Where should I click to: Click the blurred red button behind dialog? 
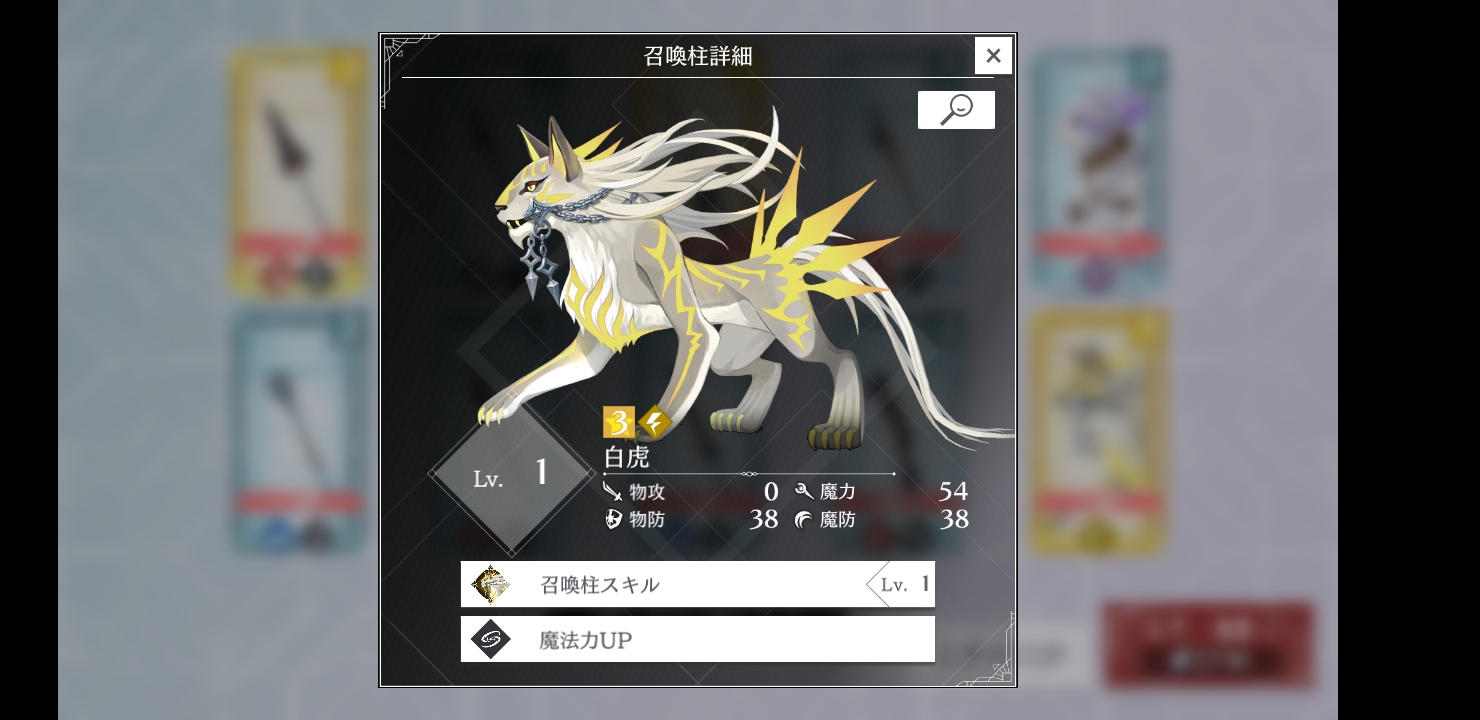point(1209,645)
